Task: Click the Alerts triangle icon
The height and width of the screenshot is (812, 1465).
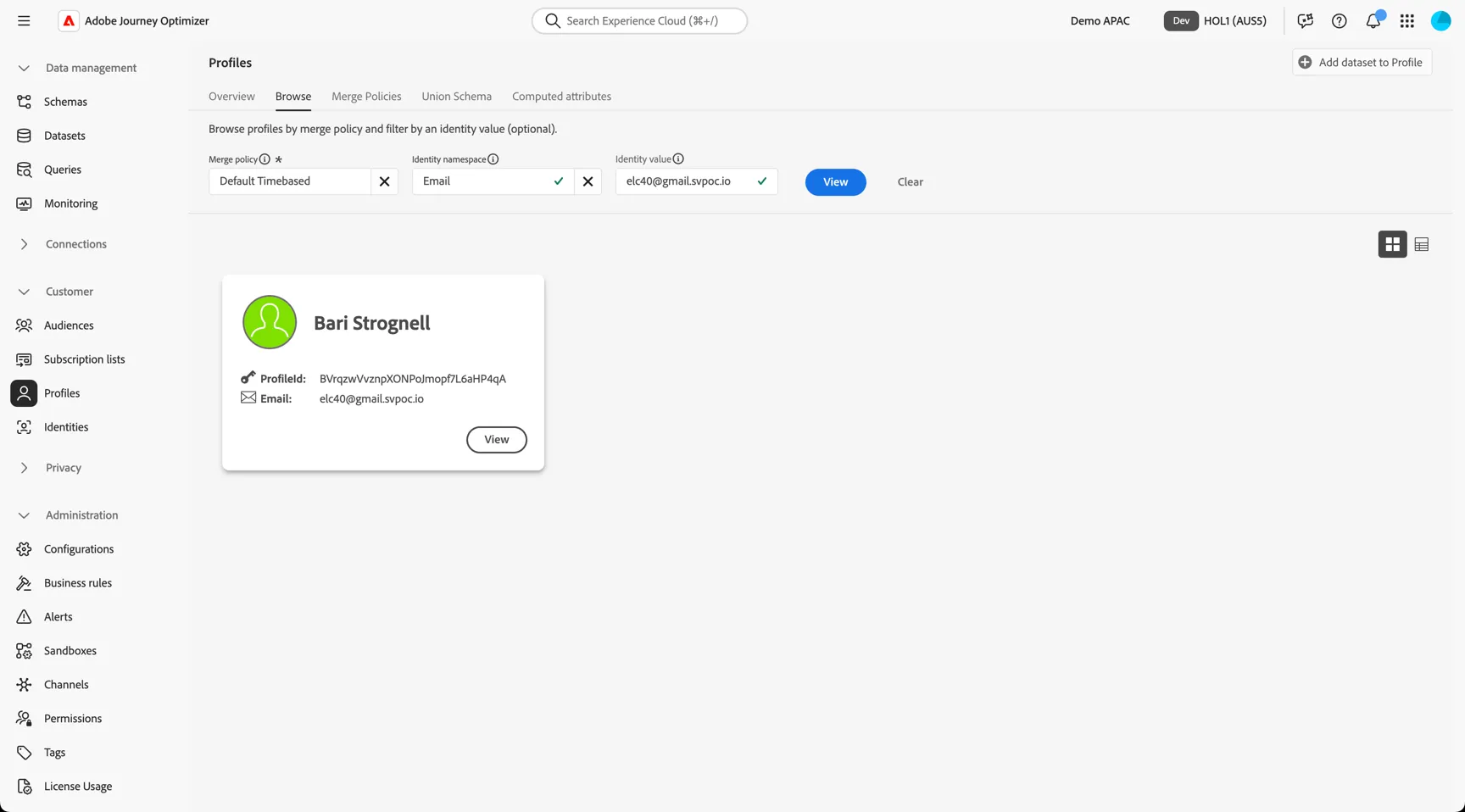Action: coord(24,617)
